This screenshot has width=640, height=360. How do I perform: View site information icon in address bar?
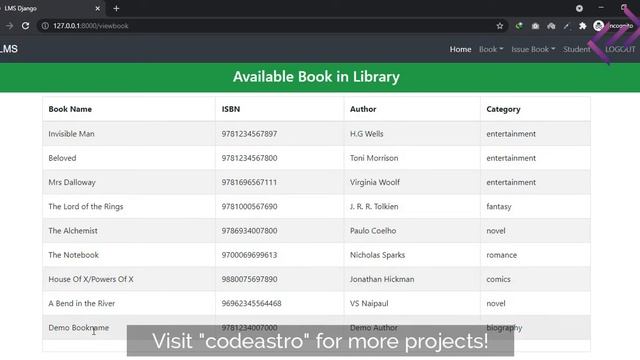(45, 26)
